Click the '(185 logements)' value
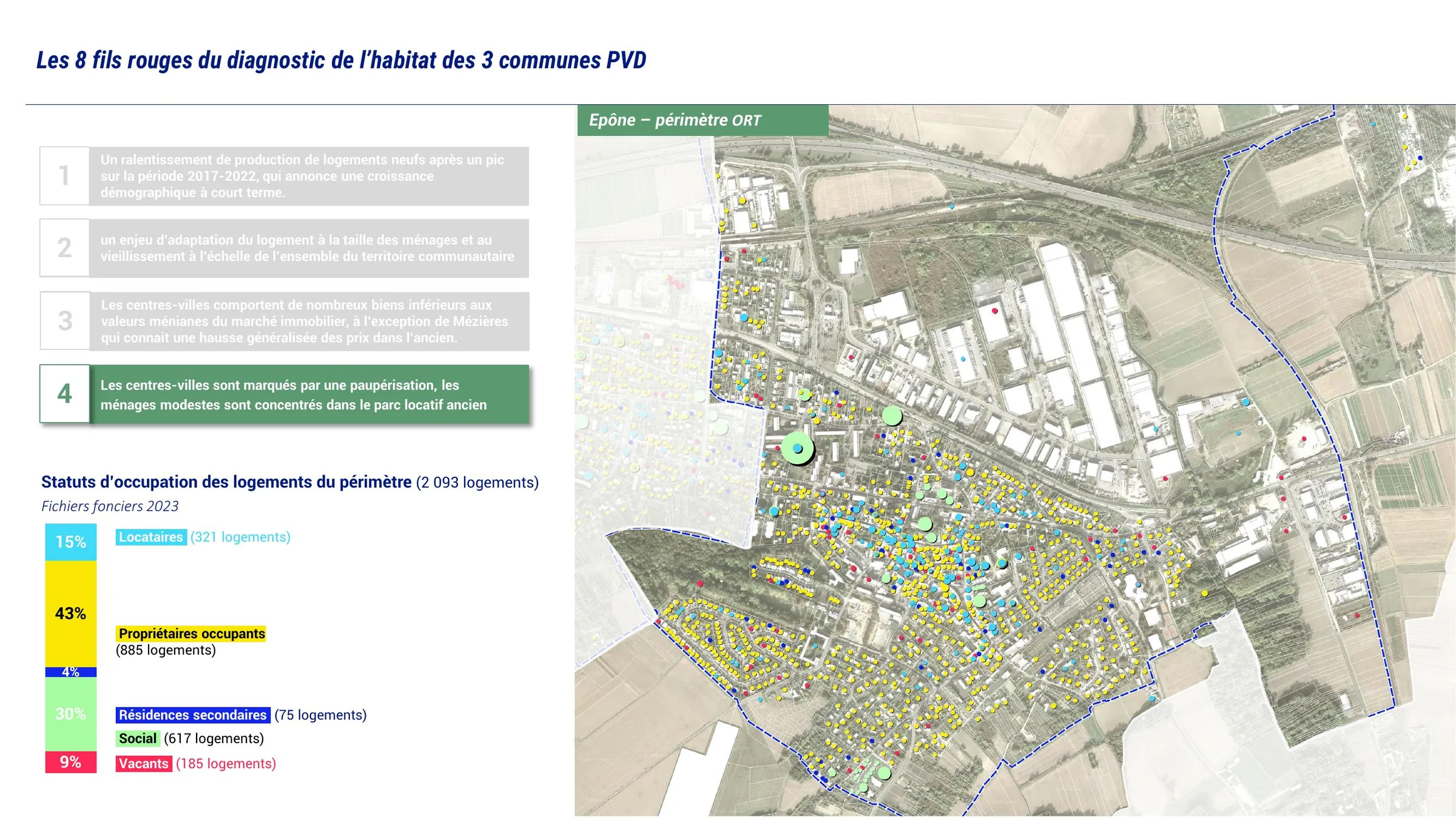This screenshot has height=819, width=1456. tap(226, 763)
